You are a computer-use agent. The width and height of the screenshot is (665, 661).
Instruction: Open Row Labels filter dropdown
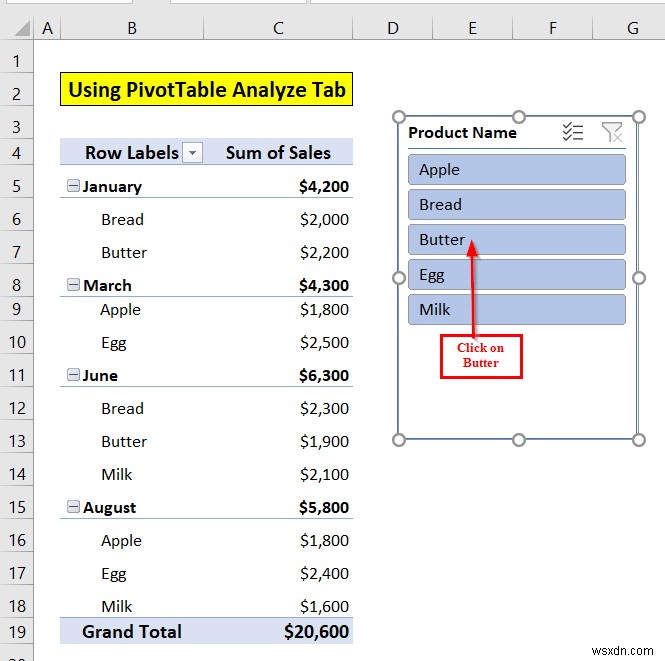193,153
